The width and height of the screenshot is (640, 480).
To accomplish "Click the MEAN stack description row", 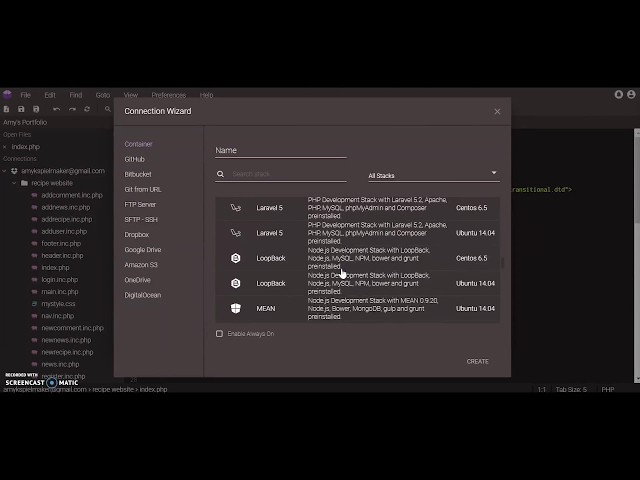I will 358,309.
